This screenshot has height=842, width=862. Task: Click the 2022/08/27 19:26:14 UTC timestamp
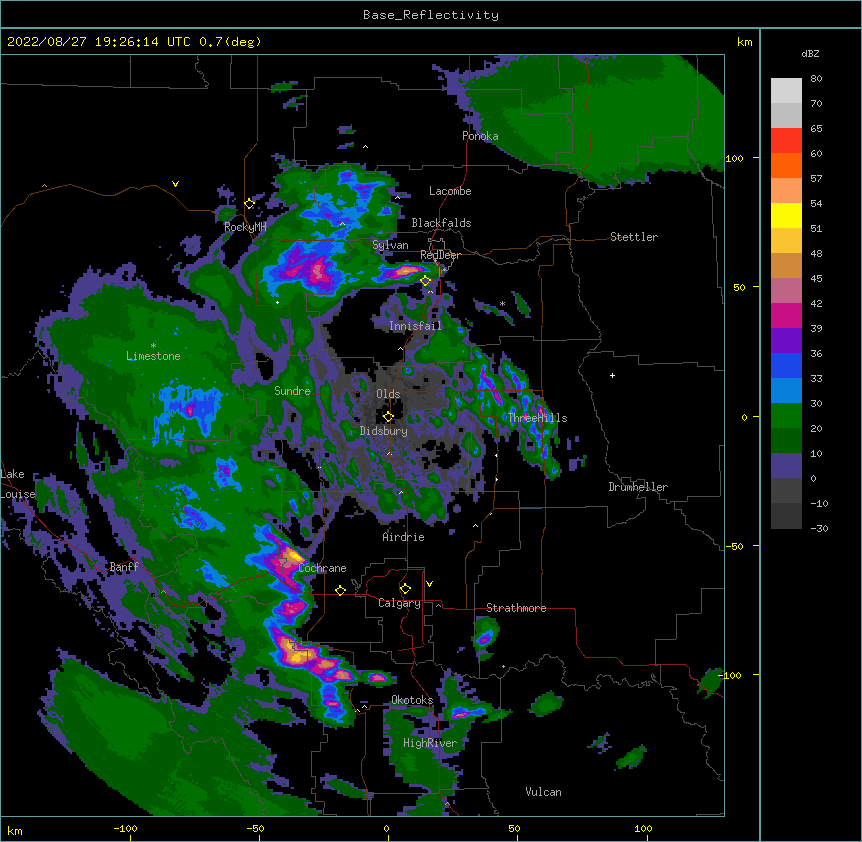pos(134,42)
